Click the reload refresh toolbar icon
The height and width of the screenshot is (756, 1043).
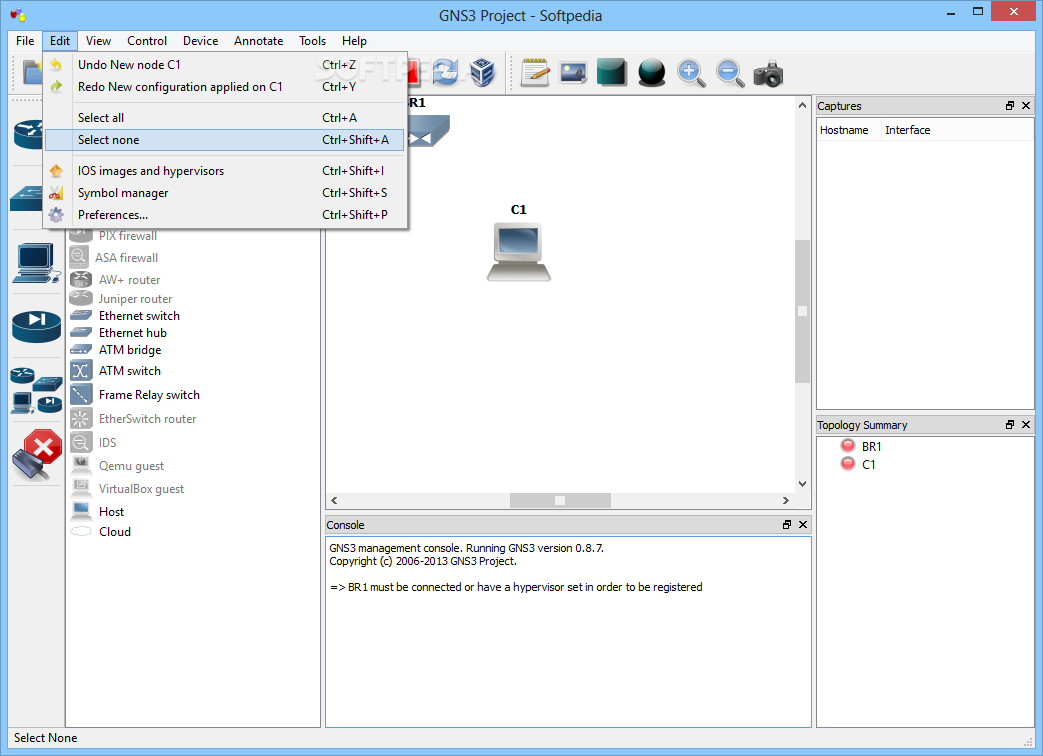coord(445,72)
